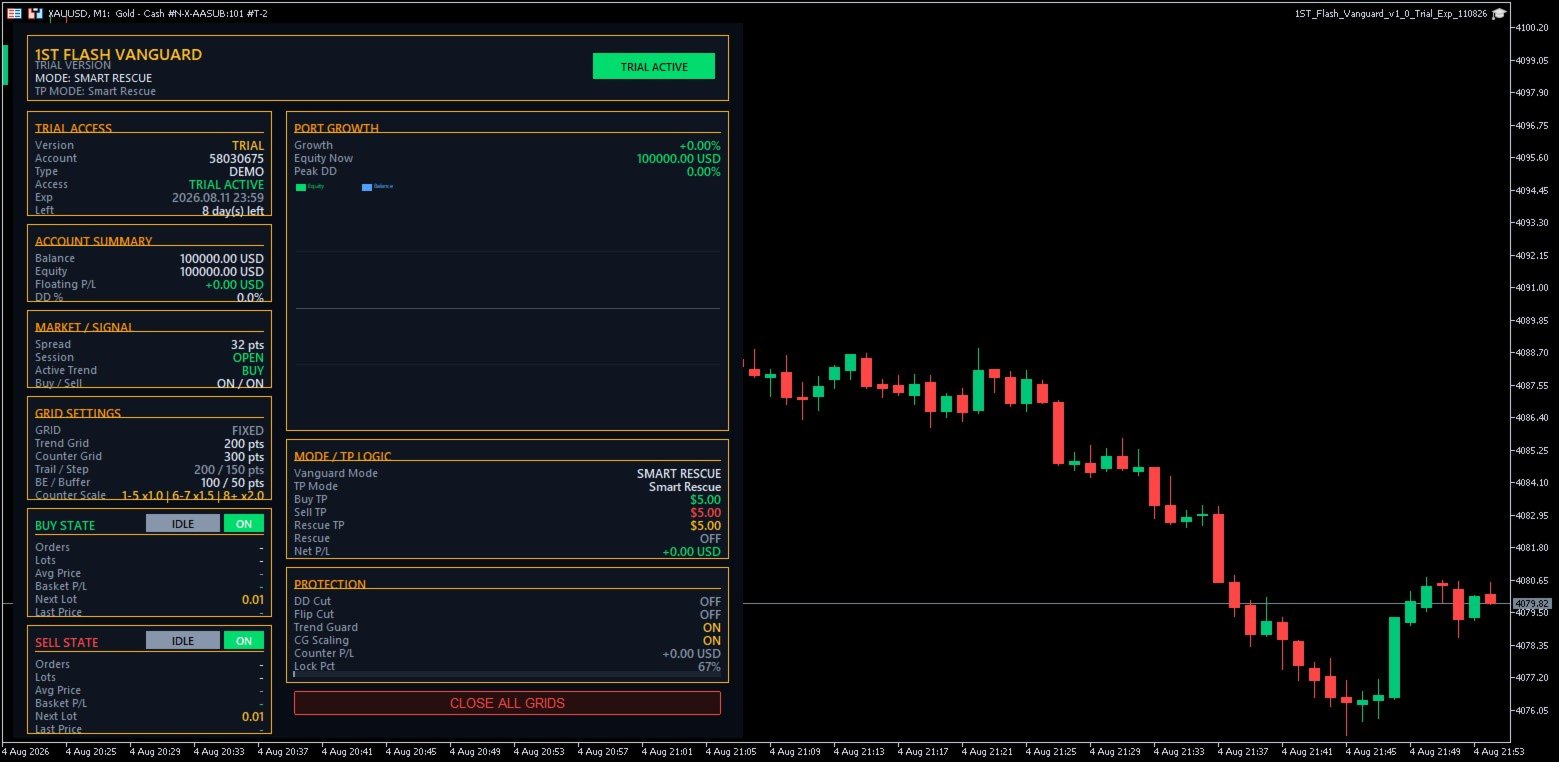The height and width of the screenshot is (762, 1559).
Task: Select the PORT GROWTH panel header
Action: pyautogui.click(x=336, y=128)
